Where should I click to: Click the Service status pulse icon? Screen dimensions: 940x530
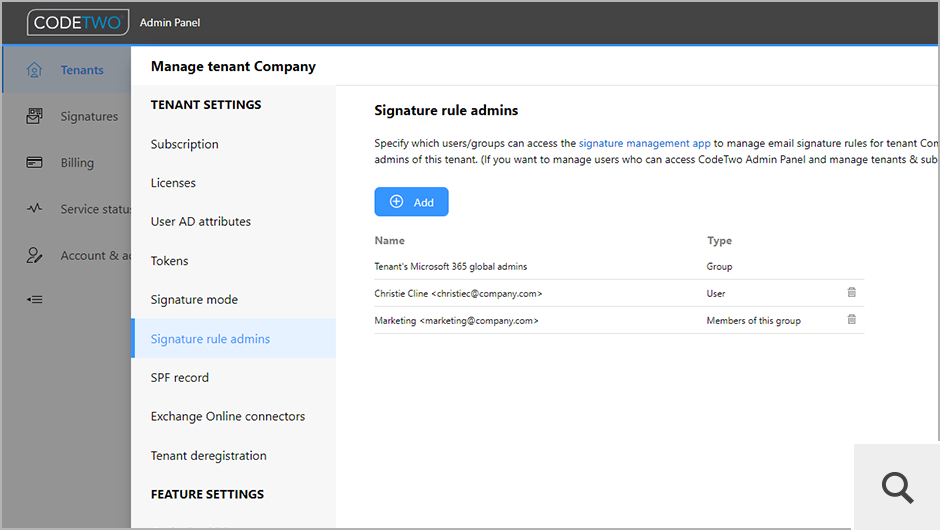[35, 209]
